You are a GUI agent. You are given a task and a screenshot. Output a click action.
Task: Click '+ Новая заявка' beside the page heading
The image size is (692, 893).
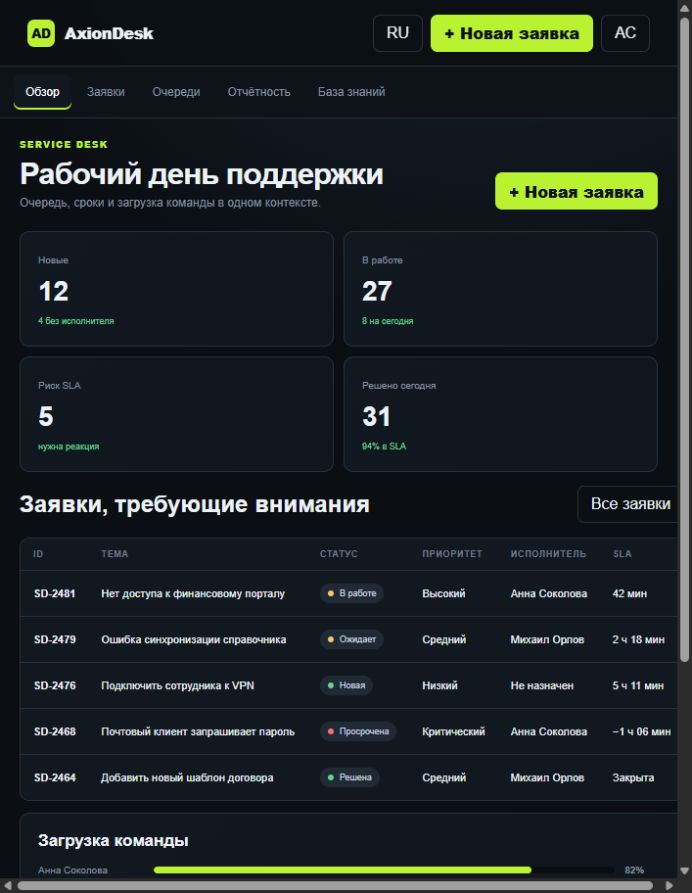(x=576, y=191)
